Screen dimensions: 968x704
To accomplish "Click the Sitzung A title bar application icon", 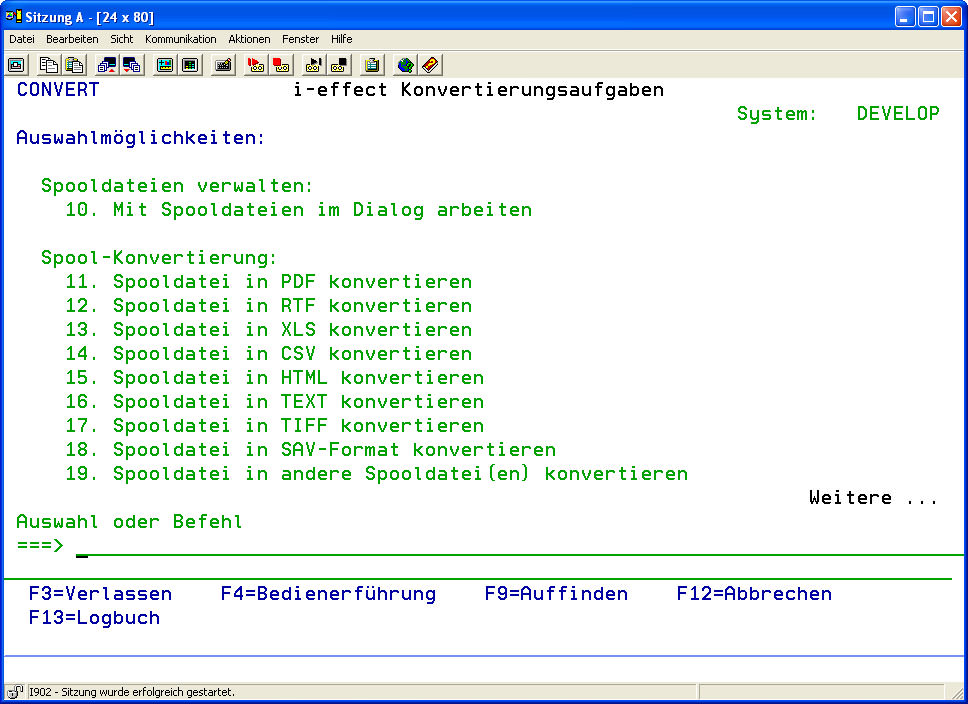I will (14, 16).
